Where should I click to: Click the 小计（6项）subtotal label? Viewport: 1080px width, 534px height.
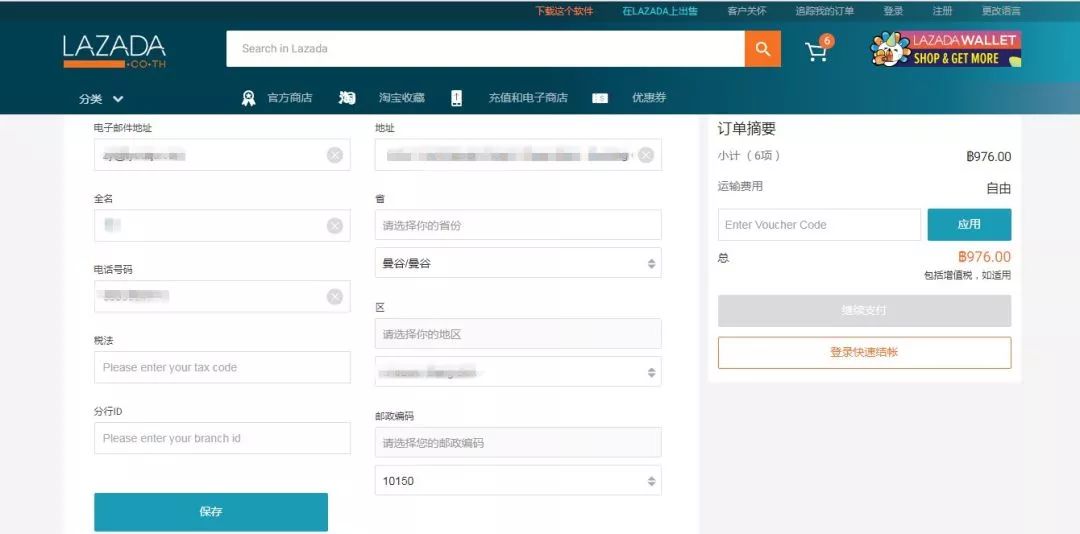click(749, 156)
